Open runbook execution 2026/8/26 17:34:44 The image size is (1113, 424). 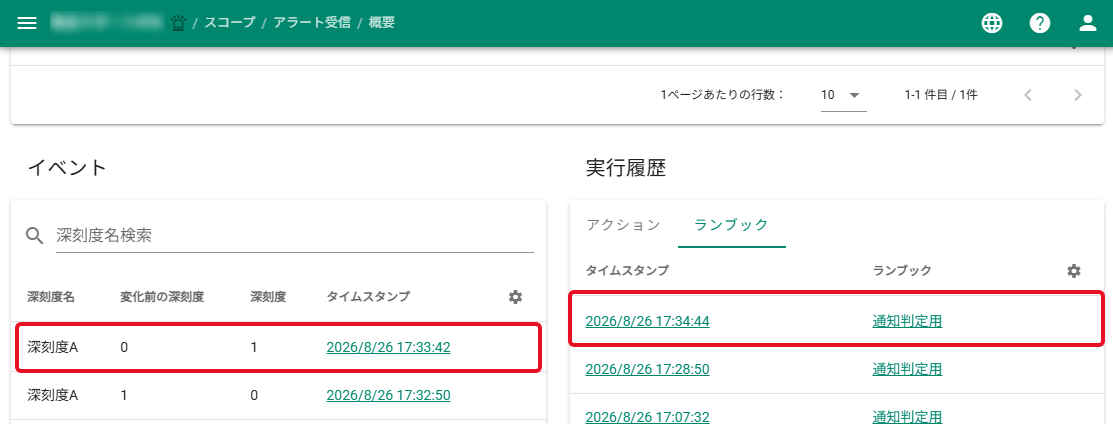[647, 321]
